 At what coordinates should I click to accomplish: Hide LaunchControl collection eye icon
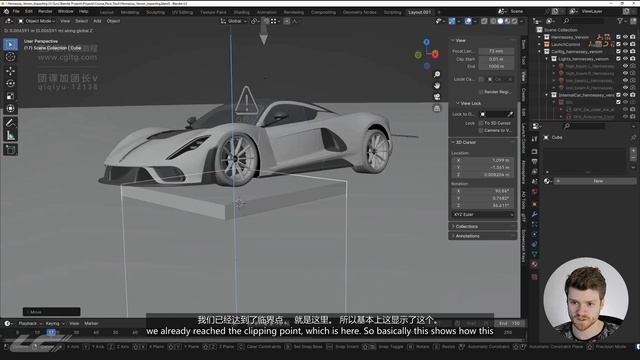pos(625,44)
